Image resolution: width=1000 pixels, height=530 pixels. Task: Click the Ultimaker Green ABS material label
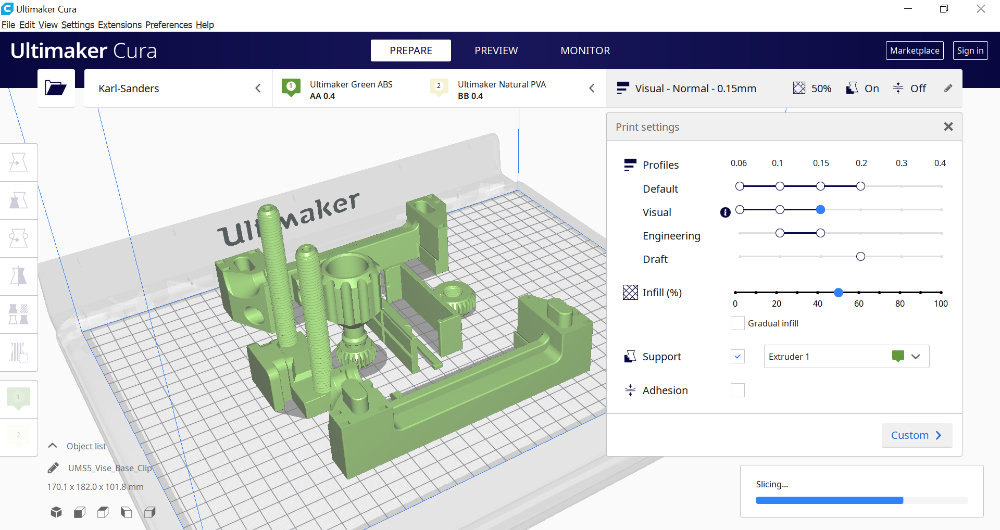point(351,84)
